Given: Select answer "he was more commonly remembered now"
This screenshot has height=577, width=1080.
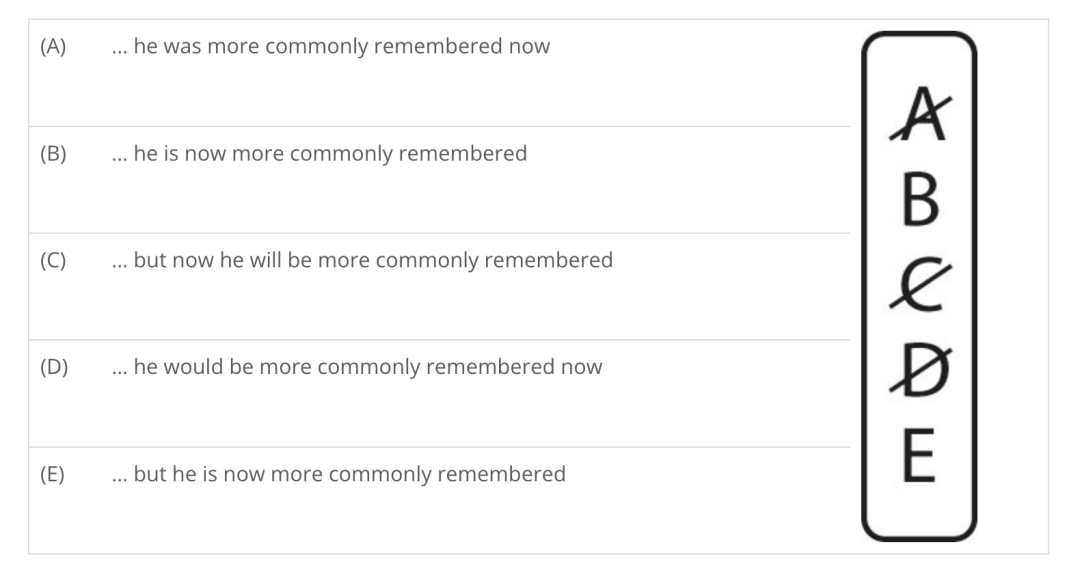Looking at the screenshot, I should 342,46.
